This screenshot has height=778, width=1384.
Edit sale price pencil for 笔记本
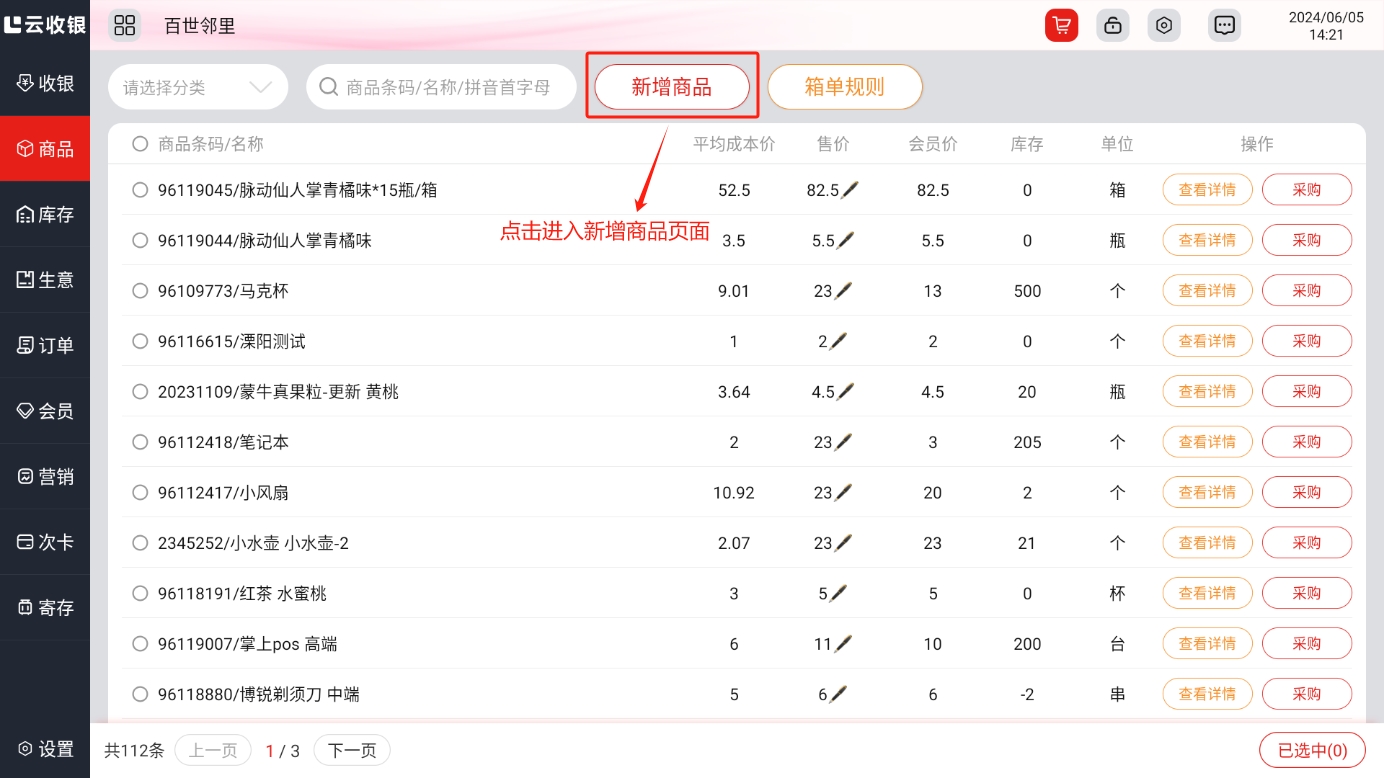pos(845,442)
